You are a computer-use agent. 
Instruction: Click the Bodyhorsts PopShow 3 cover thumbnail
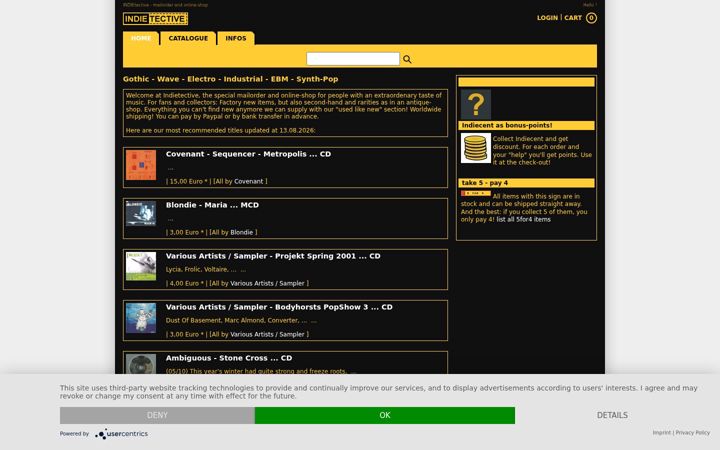tap(141, 318)
